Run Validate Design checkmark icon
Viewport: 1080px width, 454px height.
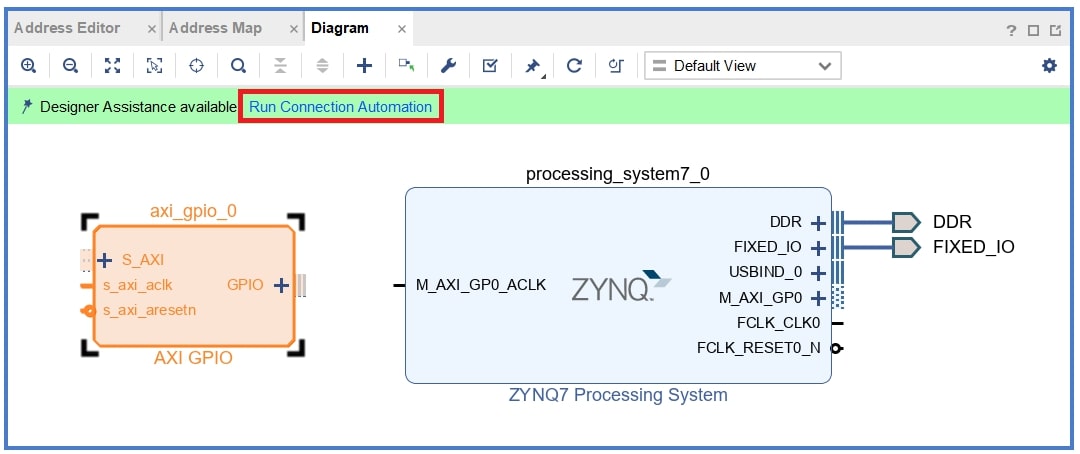(490, 65)
